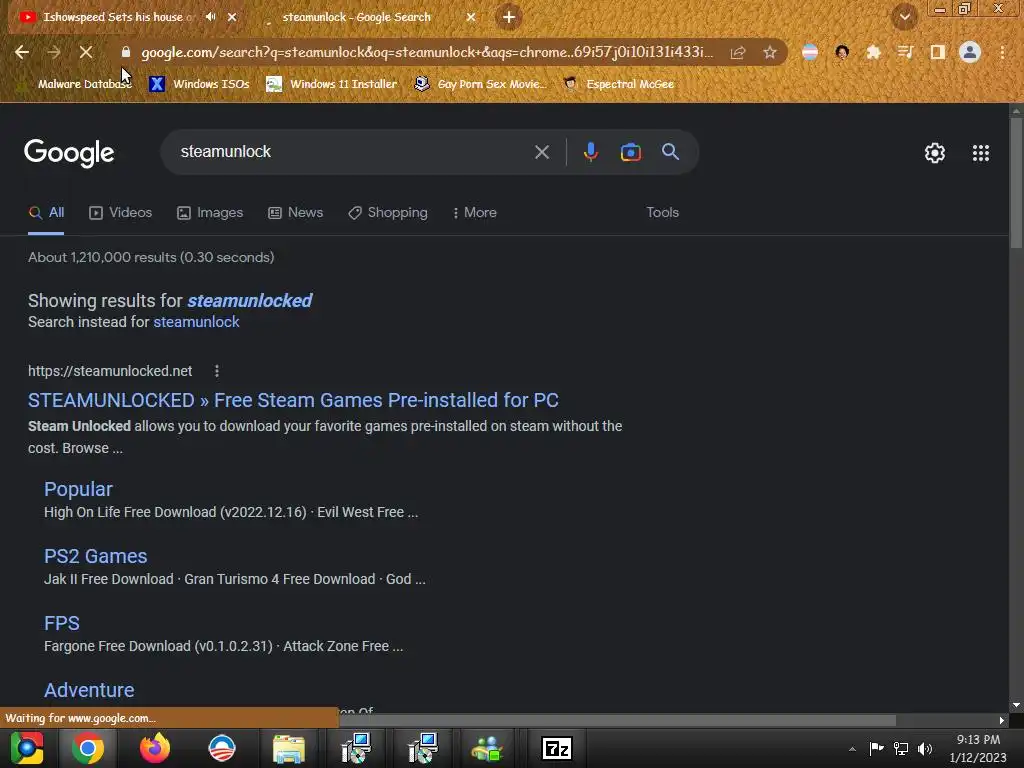Image resolution: width=1024 pixels, height=768 pixels.
Task: Click the magnifier search button
Action: click(671, 152)
